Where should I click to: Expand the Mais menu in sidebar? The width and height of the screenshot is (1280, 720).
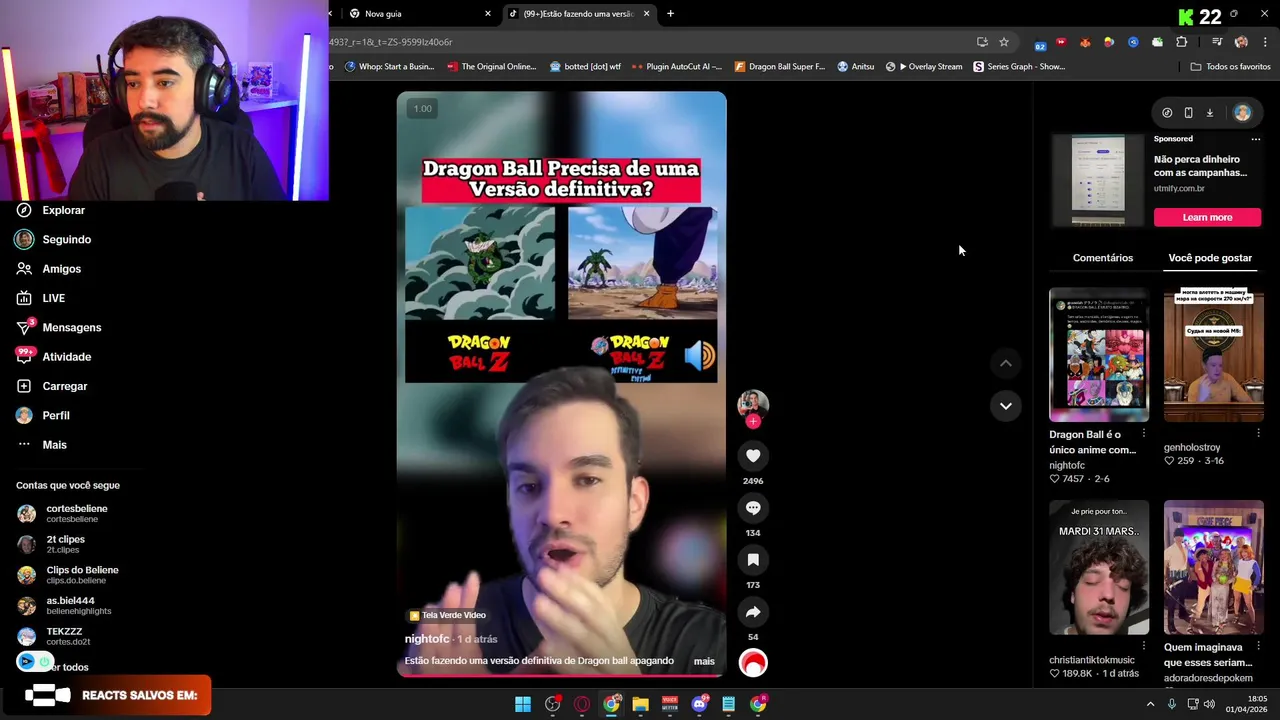54,444
